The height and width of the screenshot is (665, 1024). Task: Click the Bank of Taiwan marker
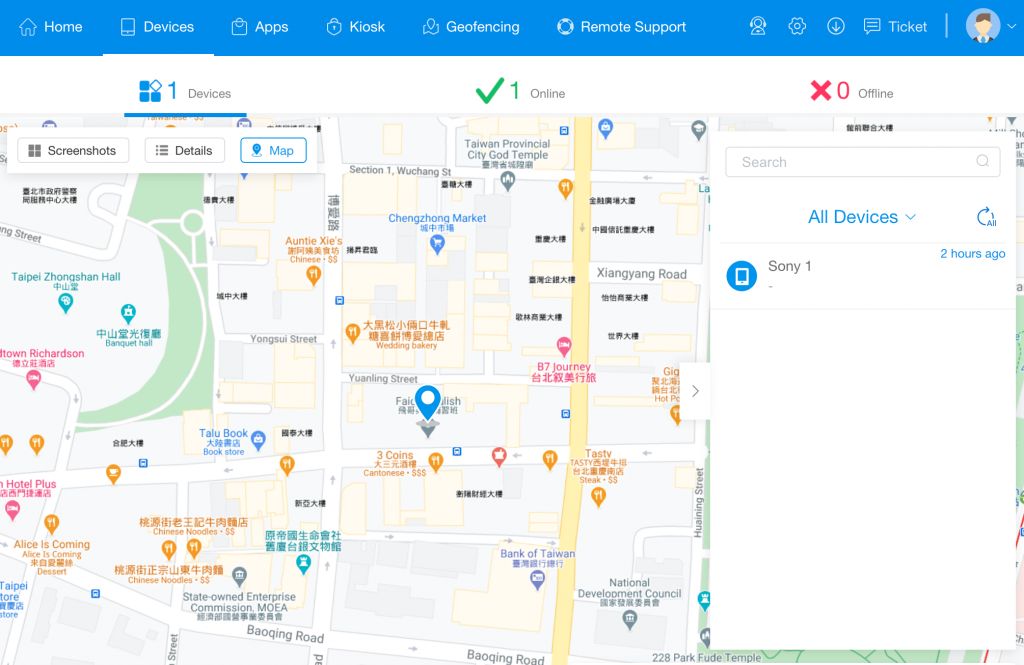click(x=537, y=579)
